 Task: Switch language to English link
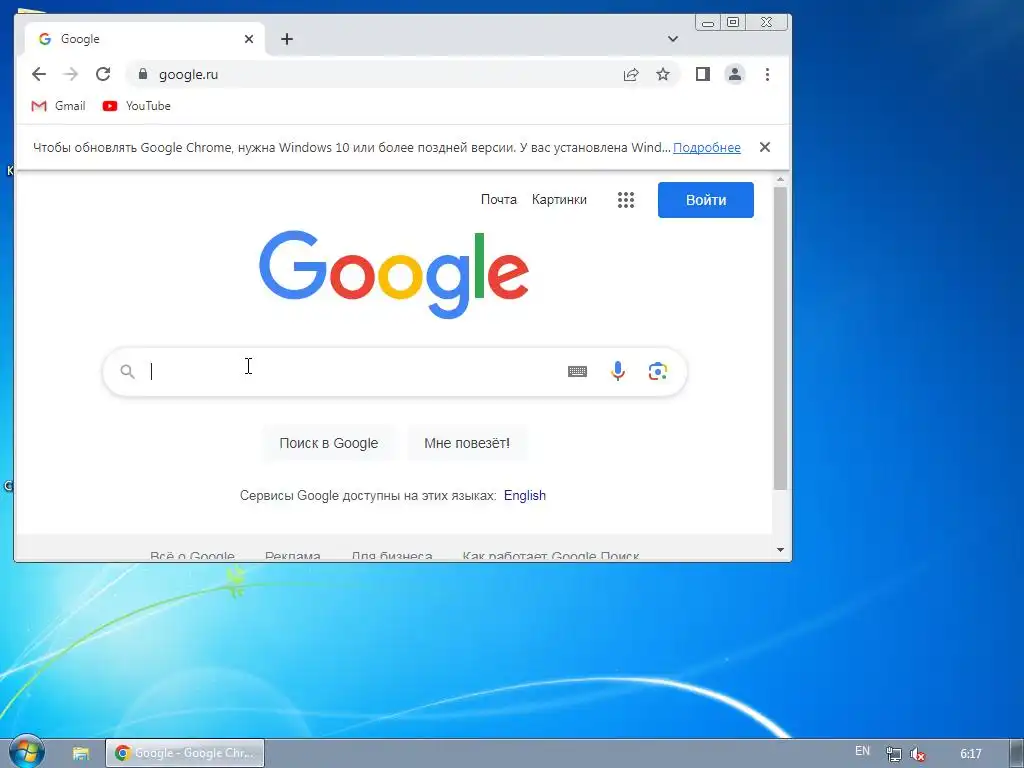[524, 496]
